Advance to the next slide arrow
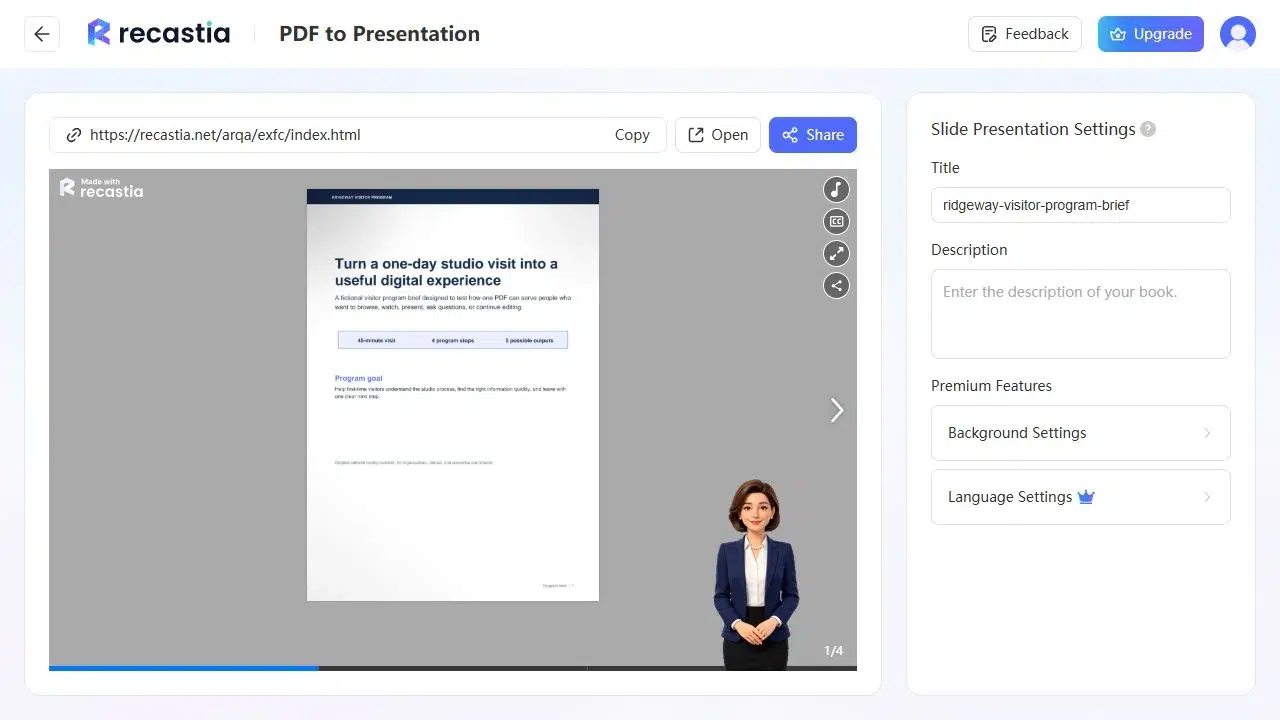The width and height of the screenshot is (1280, 720). (x=837, y=410)
